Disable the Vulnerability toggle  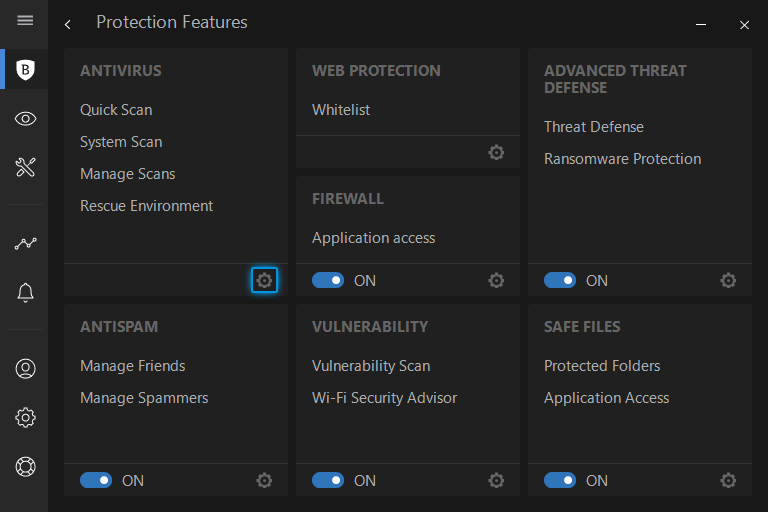point(328,480)
